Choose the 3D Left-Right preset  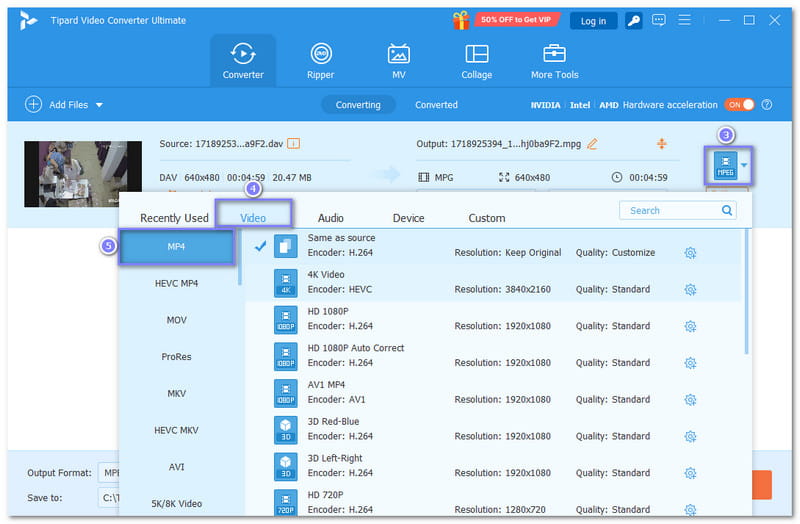(x=493, y=466)
